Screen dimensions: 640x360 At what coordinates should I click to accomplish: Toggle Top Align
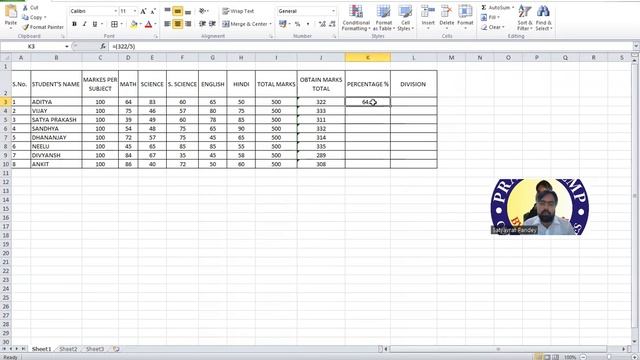(x=168, y=11)
